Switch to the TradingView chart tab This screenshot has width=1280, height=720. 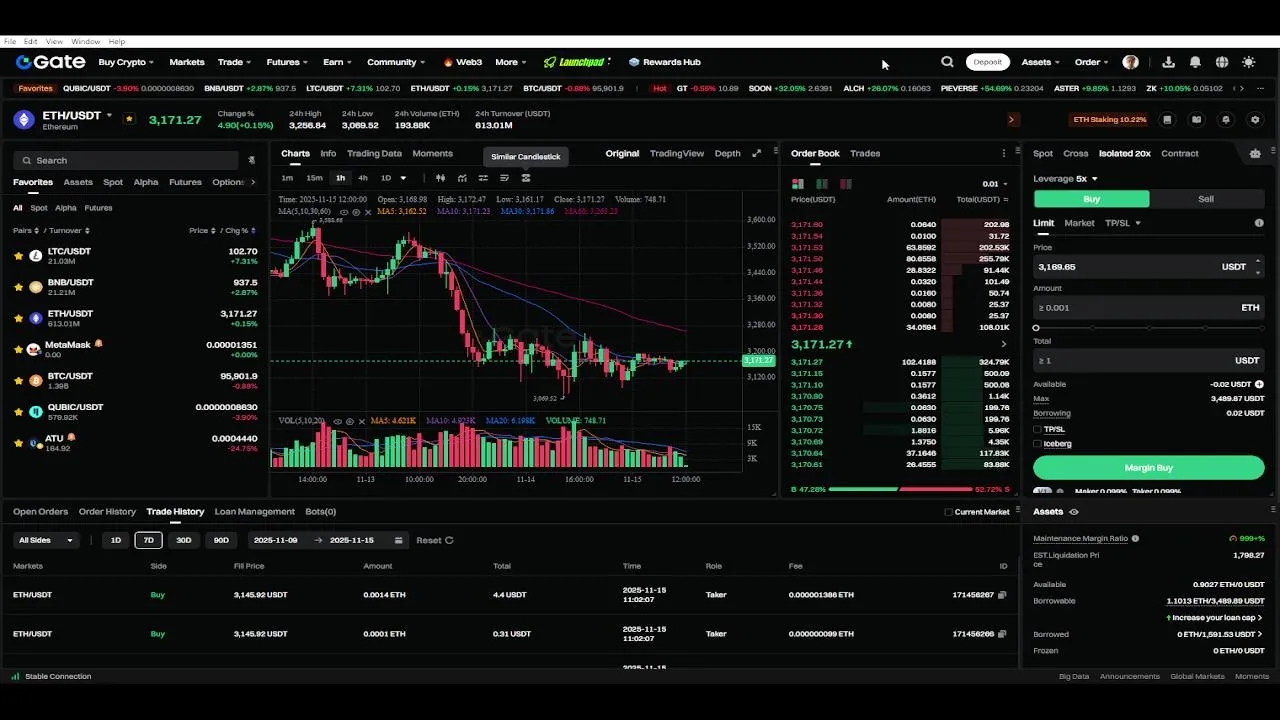coord(677,153)
